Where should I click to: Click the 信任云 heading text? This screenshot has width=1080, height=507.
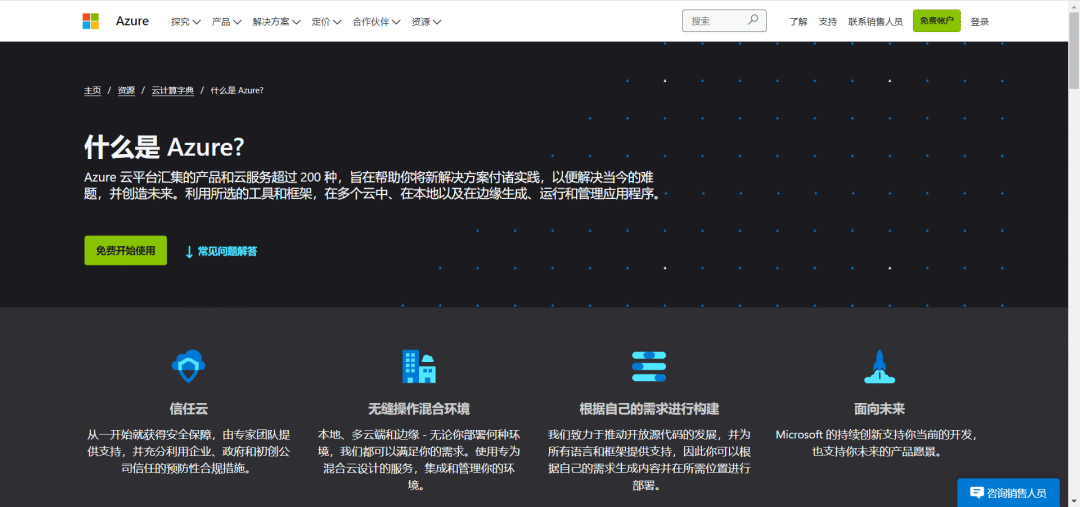point(189,409)
